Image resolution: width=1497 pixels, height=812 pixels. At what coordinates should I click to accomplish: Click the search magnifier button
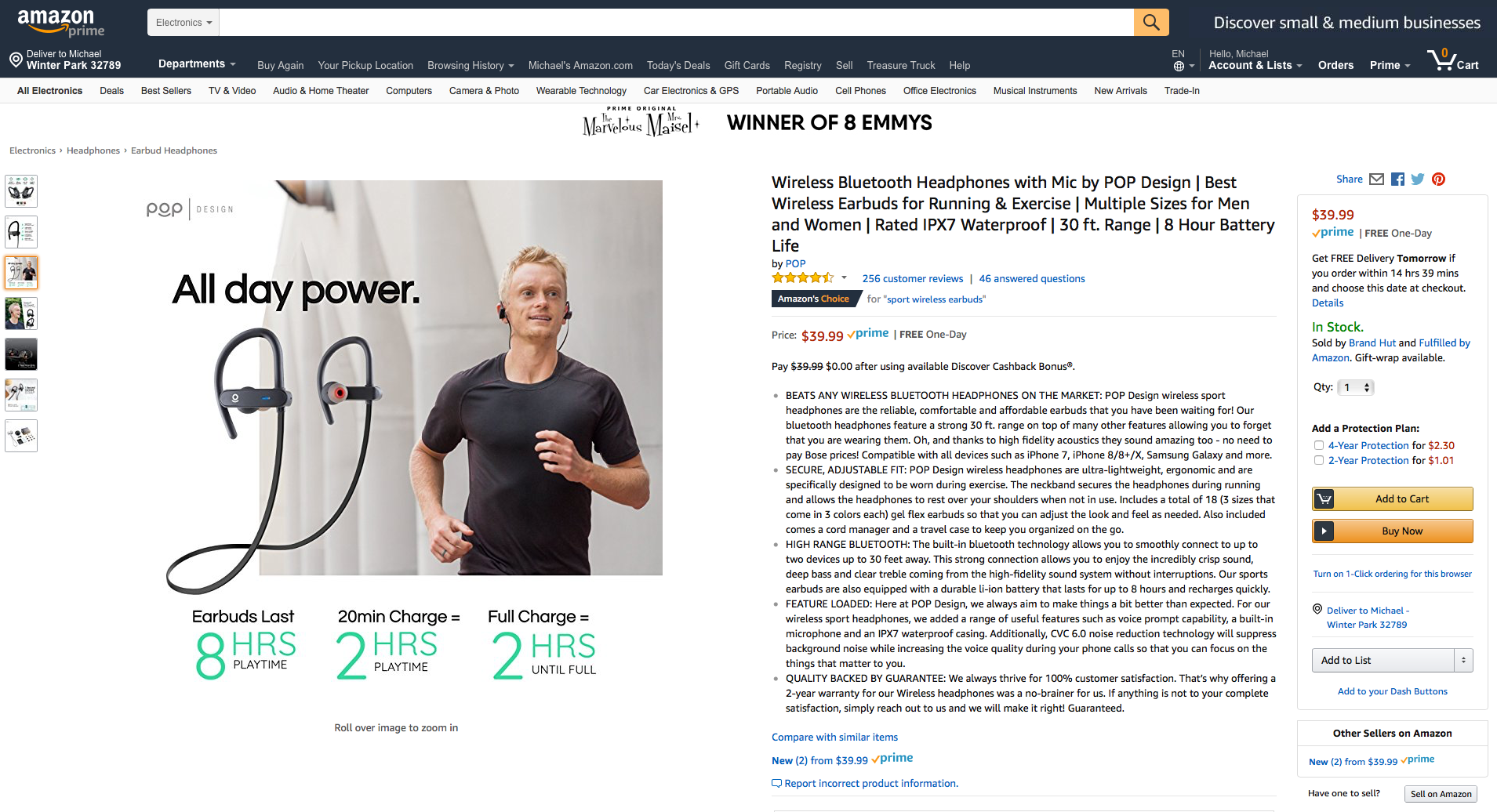click(1151, 22)
